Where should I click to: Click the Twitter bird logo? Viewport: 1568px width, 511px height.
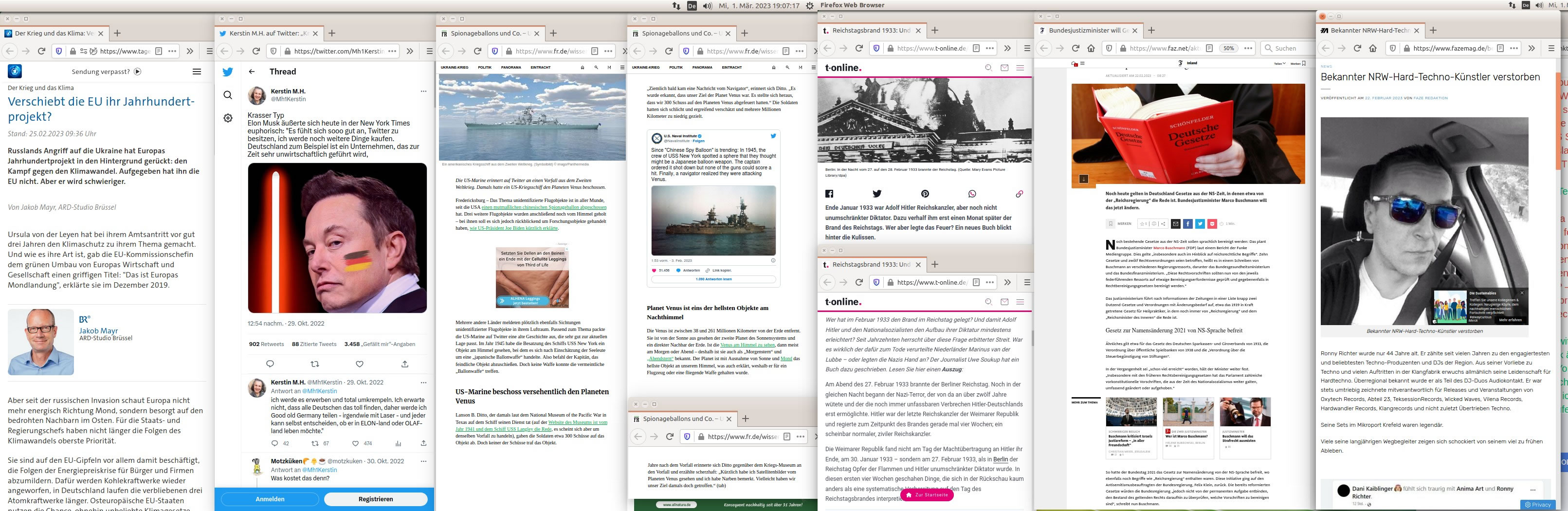(228, 72)
